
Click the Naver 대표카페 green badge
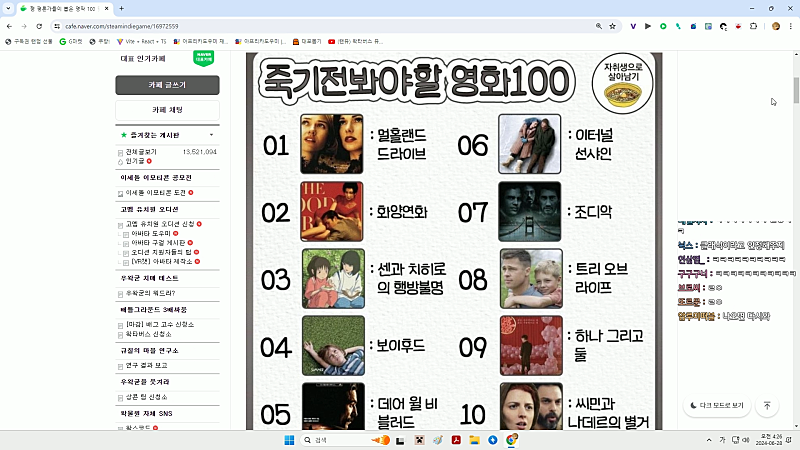pos(204,58)
